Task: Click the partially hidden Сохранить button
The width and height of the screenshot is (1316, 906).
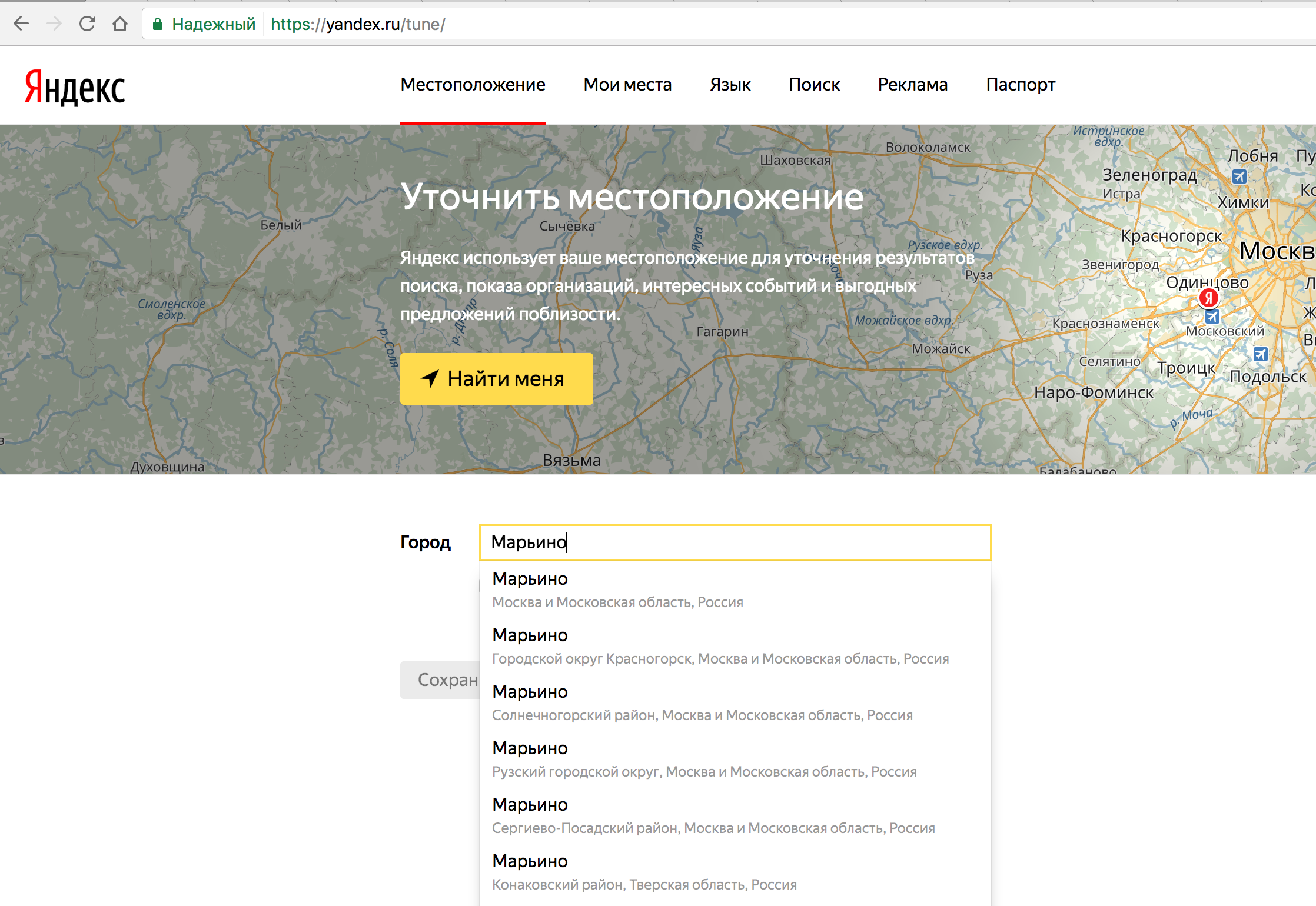Action: 440,680
